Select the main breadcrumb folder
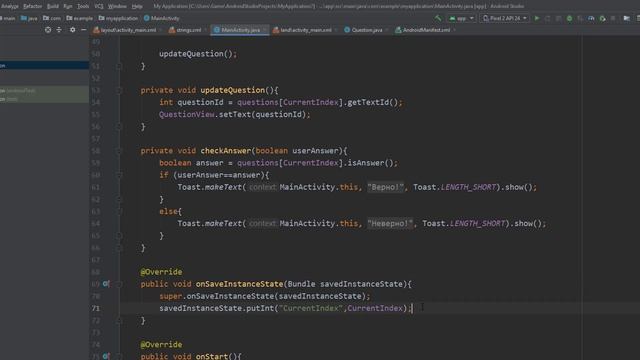This screenshot has width=640, height=360. click(8, 18)
